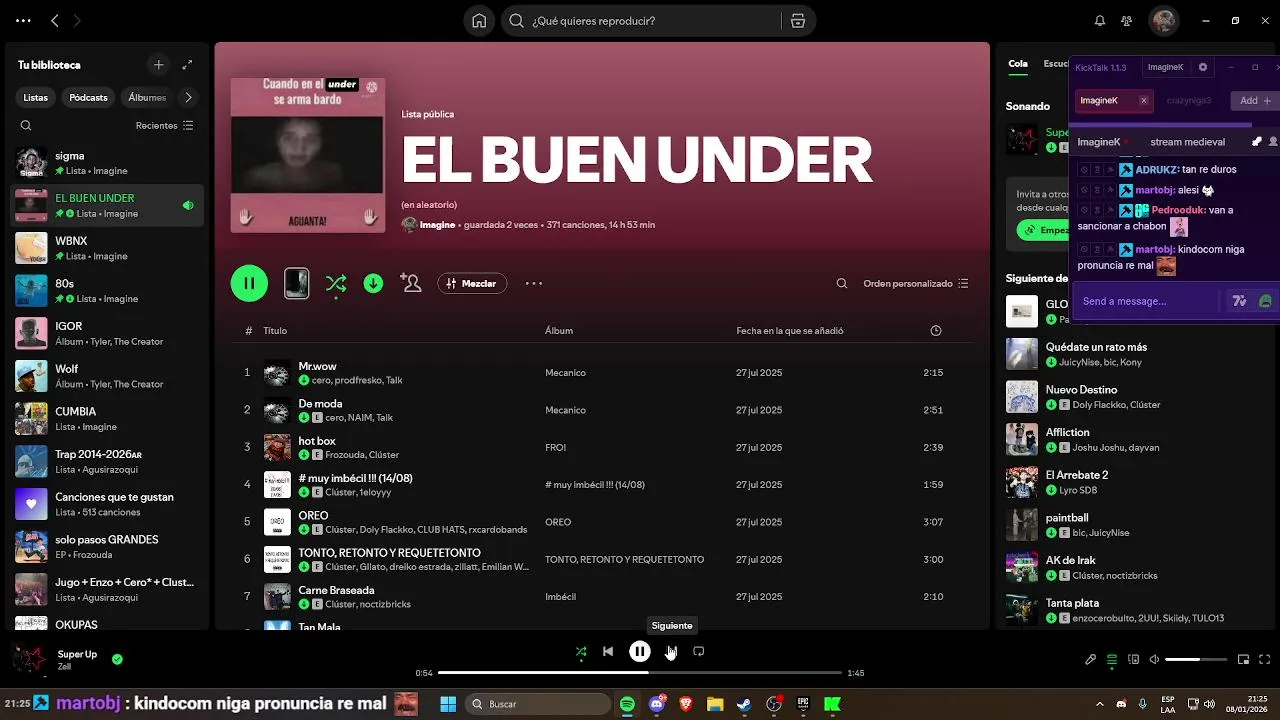The image size is (1280, 720).
Task: Open the notifications bell icon
Action: pos(1100,20)
